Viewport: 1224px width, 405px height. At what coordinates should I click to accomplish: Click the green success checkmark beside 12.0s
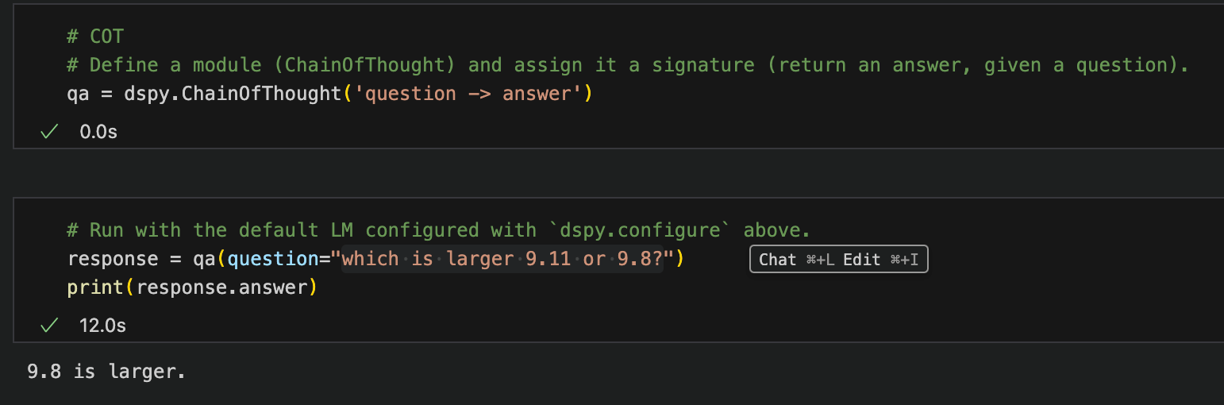tap(48, 324)
